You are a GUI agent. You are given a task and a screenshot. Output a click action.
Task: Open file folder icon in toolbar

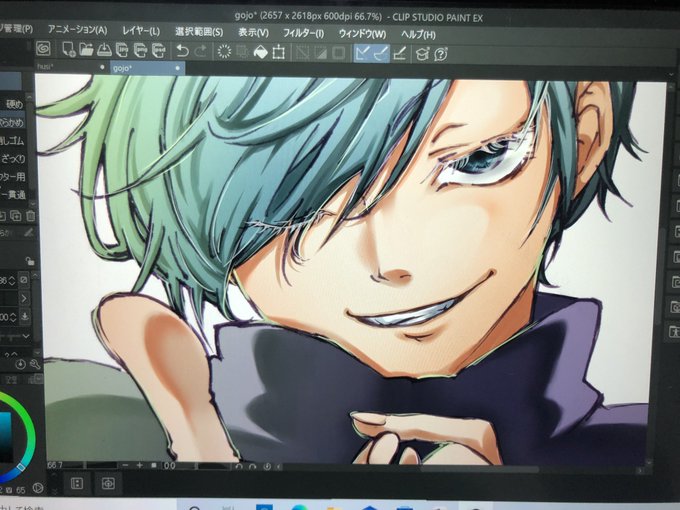[x=86, y=49]
